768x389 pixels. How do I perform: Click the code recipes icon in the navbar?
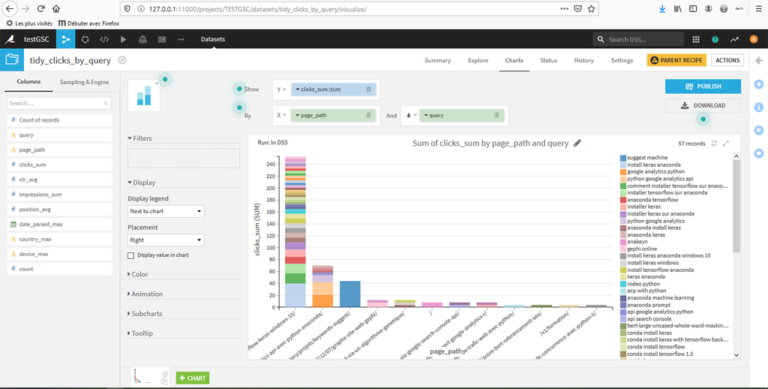pyautogui.click(x=104, y=39)
